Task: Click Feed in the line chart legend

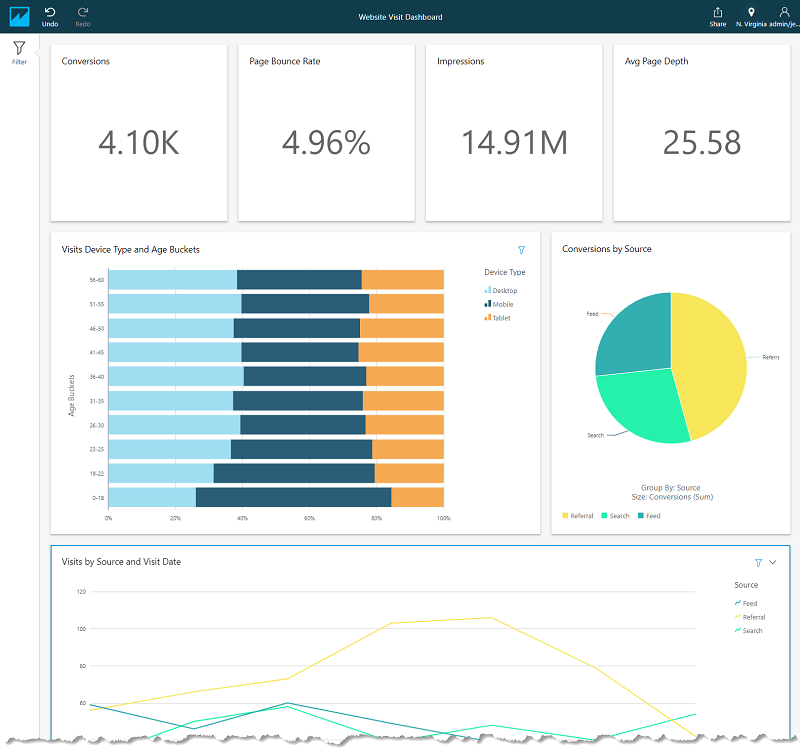Action: click(748, 604)
